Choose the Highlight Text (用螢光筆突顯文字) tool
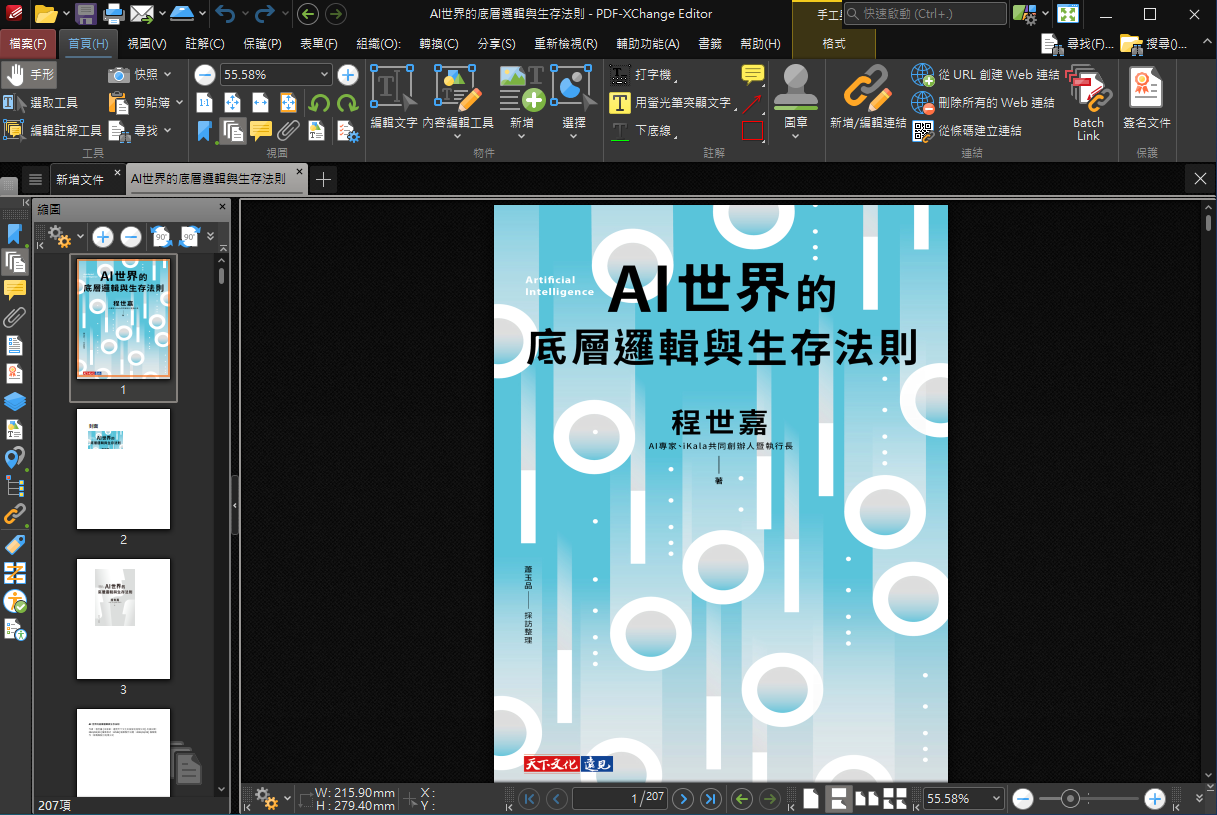This screenshot has height=815, width=1217. click(x=671, y=103)
